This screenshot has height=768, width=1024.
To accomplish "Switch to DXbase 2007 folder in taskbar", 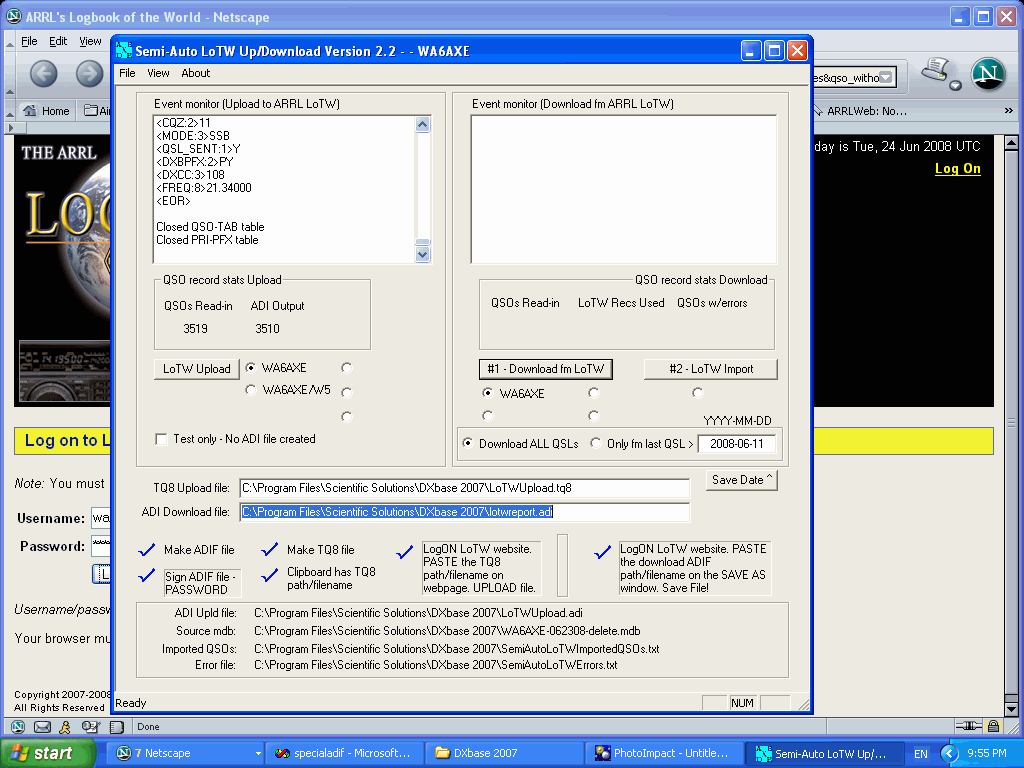I will click(504, 753).
